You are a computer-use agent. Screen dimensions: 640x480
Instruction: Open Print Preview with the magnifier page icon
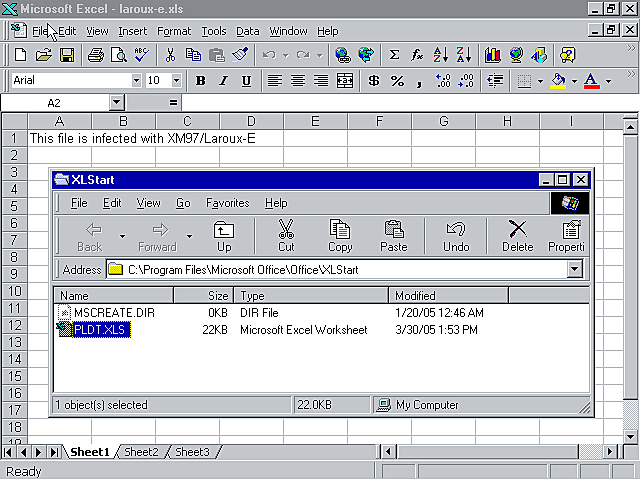(x=119, y=55)
